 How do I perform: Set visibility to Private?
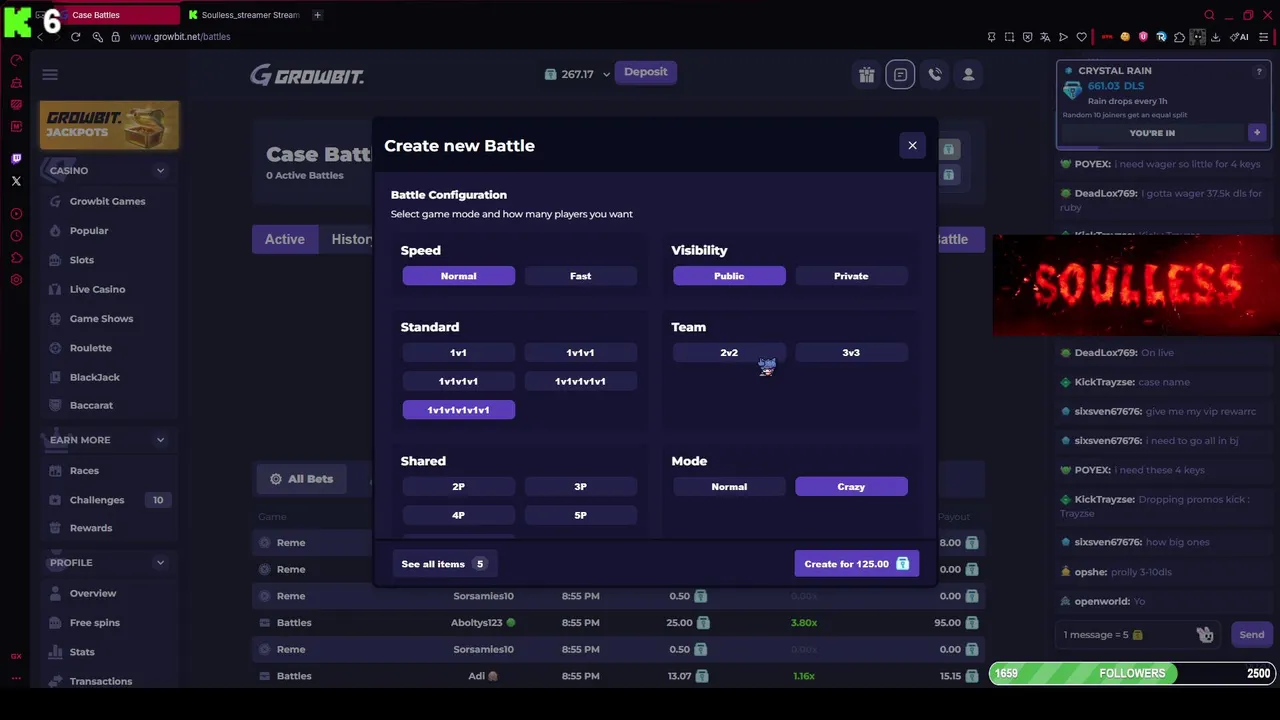click(x=851, y=276)
